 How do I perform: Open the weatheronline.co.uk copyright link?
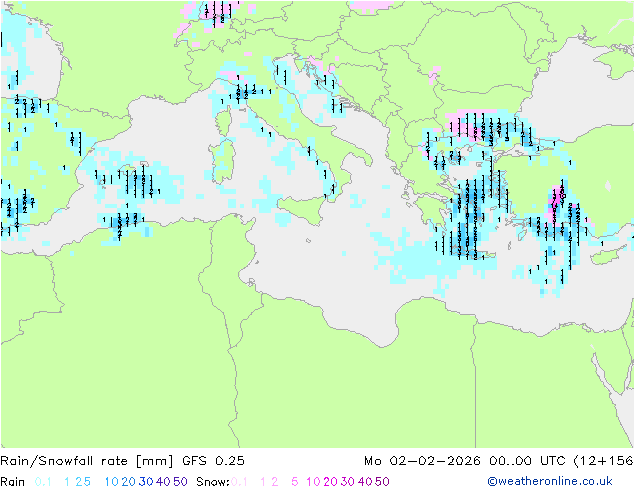(550, 481)
